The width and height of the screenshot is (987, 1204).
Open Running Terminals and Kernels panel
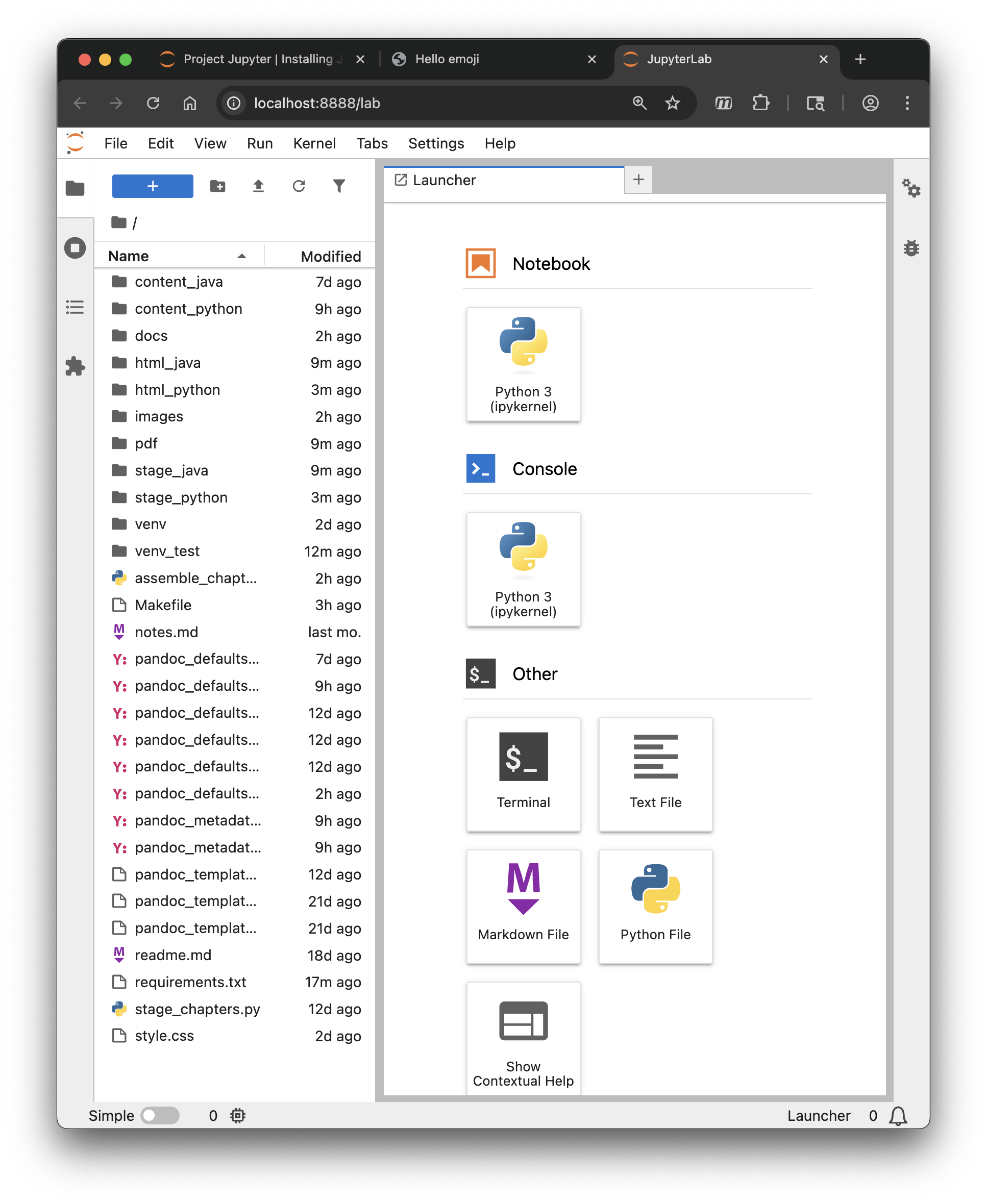coord(75,248)
